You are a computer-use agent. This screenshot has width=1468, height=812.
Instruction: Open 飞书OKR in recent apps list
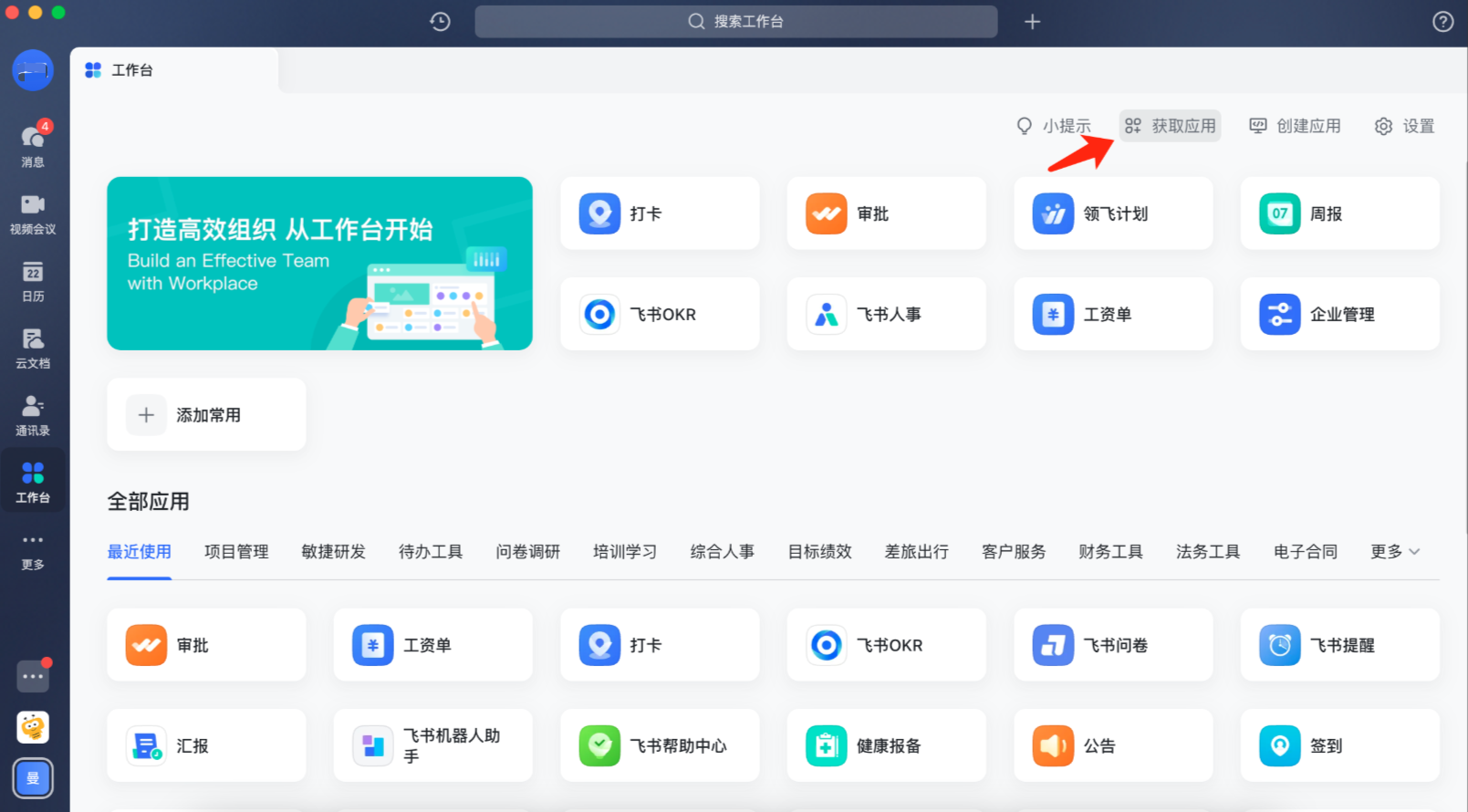pos(886,645)
